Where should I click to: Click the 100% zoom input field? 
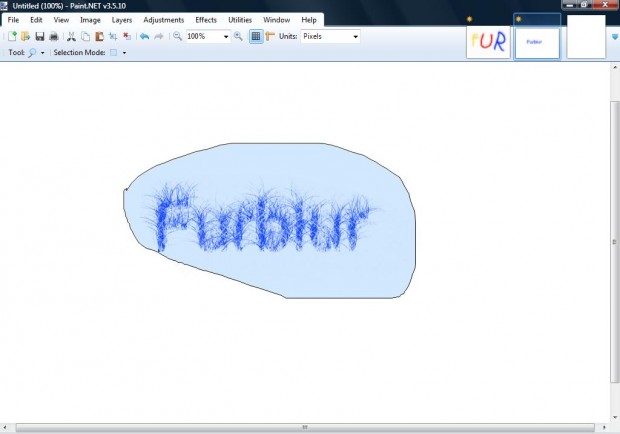pos(204,36)
